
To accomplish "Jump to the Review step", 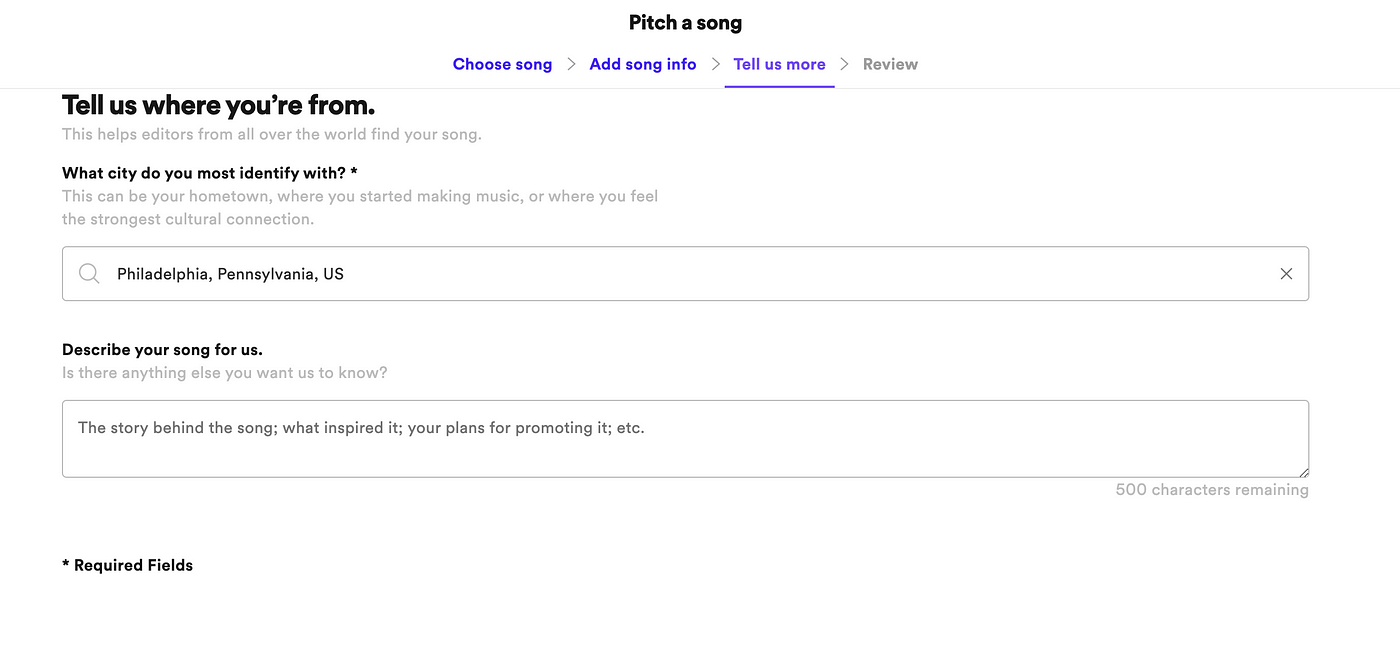I will click(x=890, y=64).
